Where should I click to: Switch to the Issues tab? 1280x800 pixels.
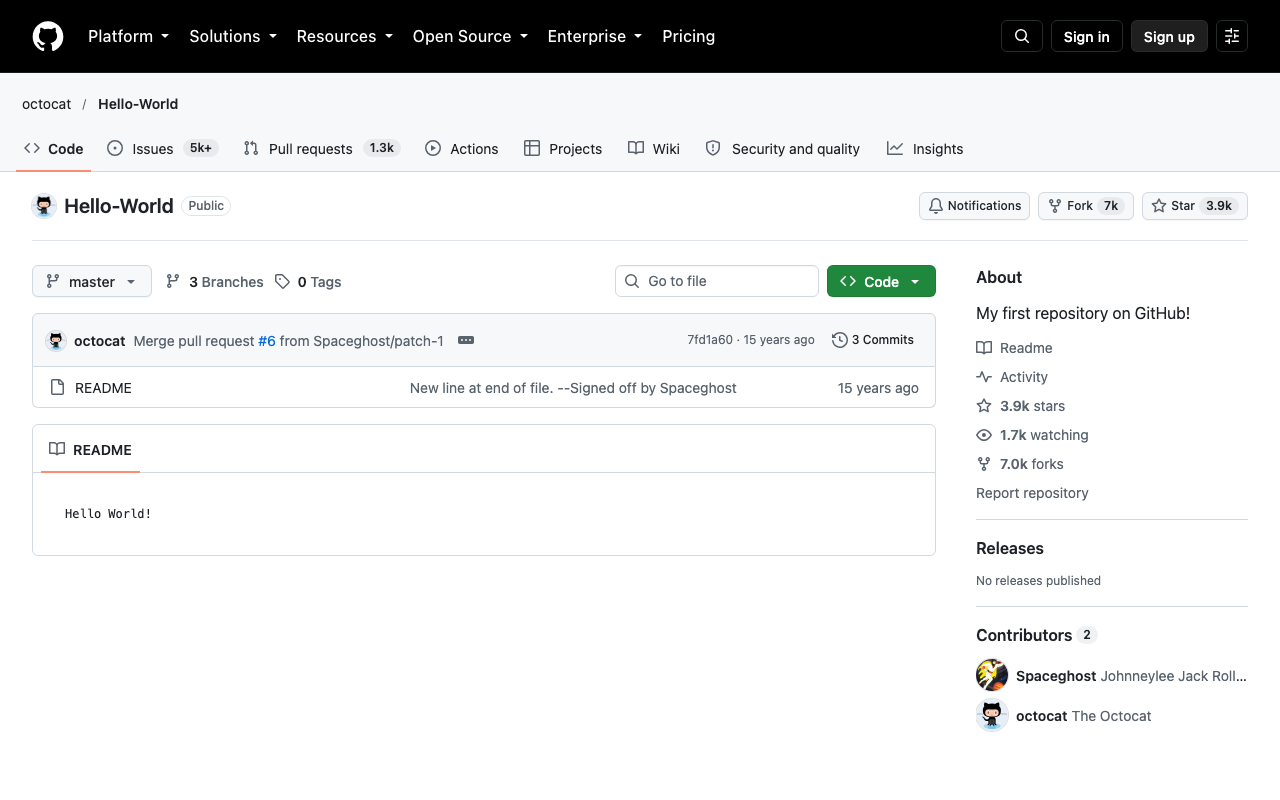pyautogui.click(x=162, y=148)
